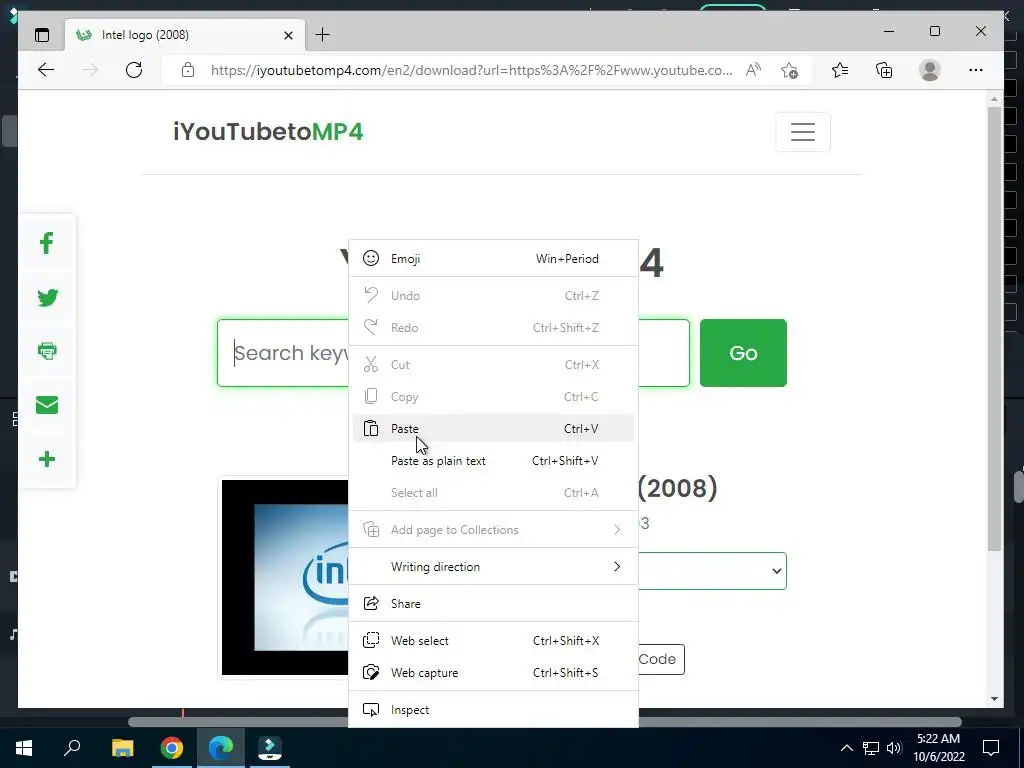Click the profile avatar icon
This screenshot has height=768, width=1024.
pos(929,70)
